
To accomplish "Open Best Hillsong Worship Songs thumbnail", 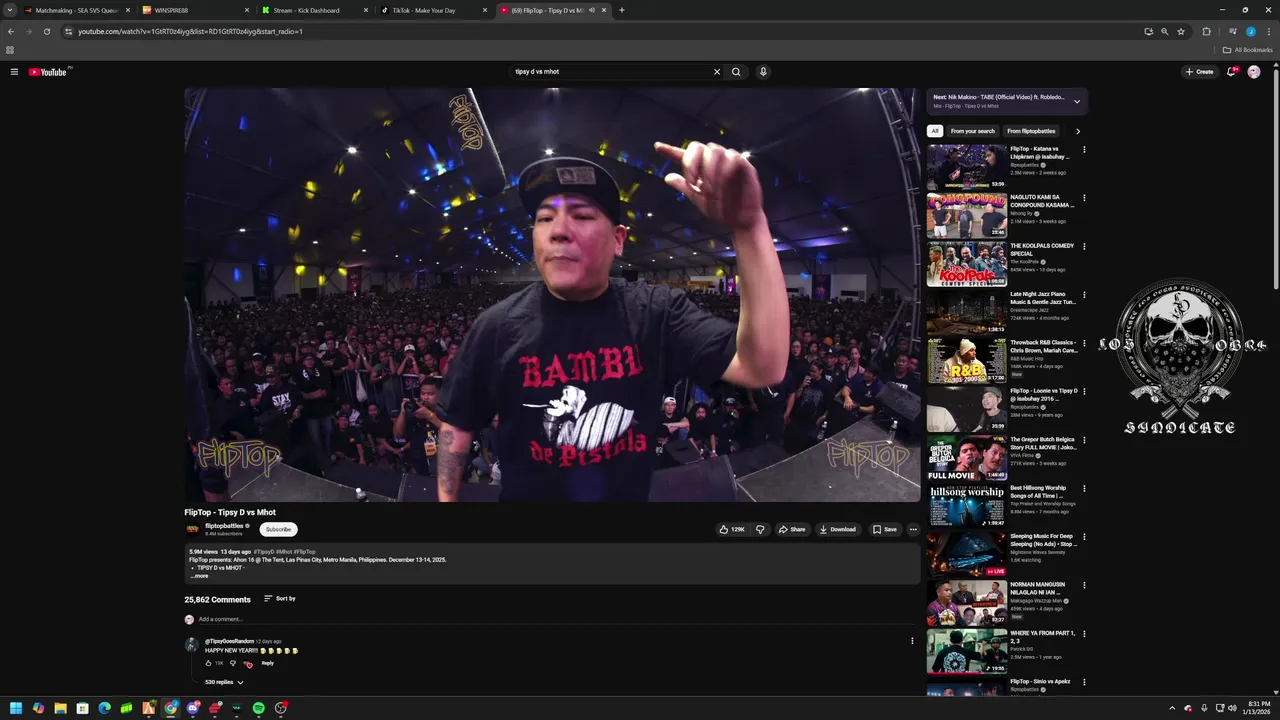I will (x=967, y=506).
